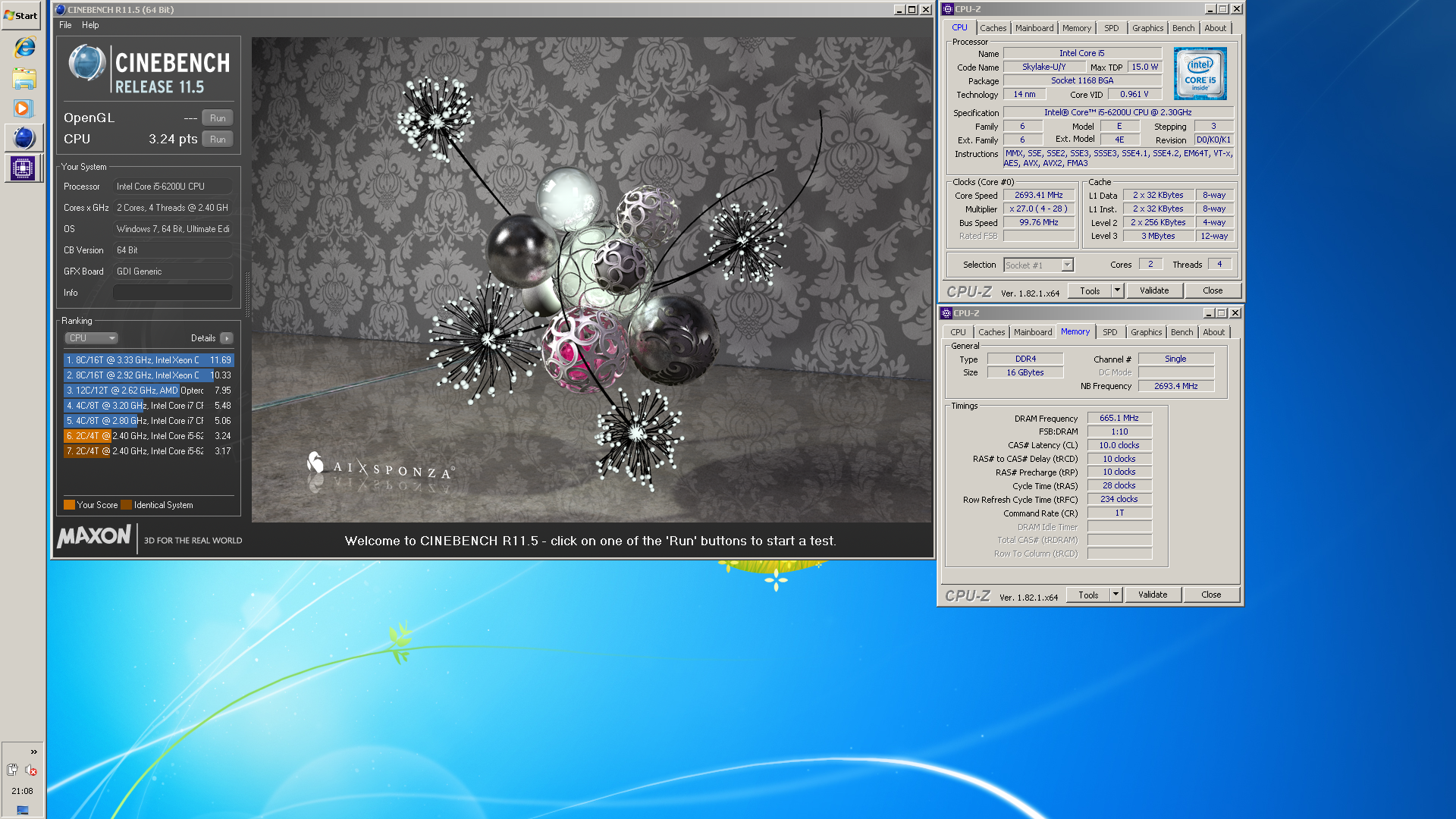
Task: Open the File menu in Cinebench
Action: [65, 25]
